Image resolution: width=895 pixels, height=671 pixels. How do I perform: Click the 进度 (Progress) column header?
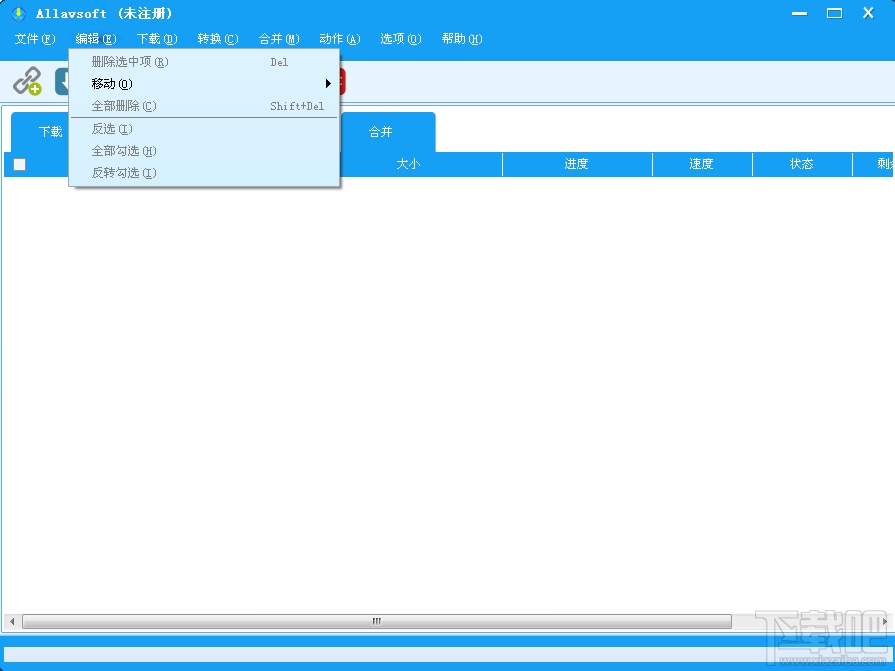coord(576,164)
